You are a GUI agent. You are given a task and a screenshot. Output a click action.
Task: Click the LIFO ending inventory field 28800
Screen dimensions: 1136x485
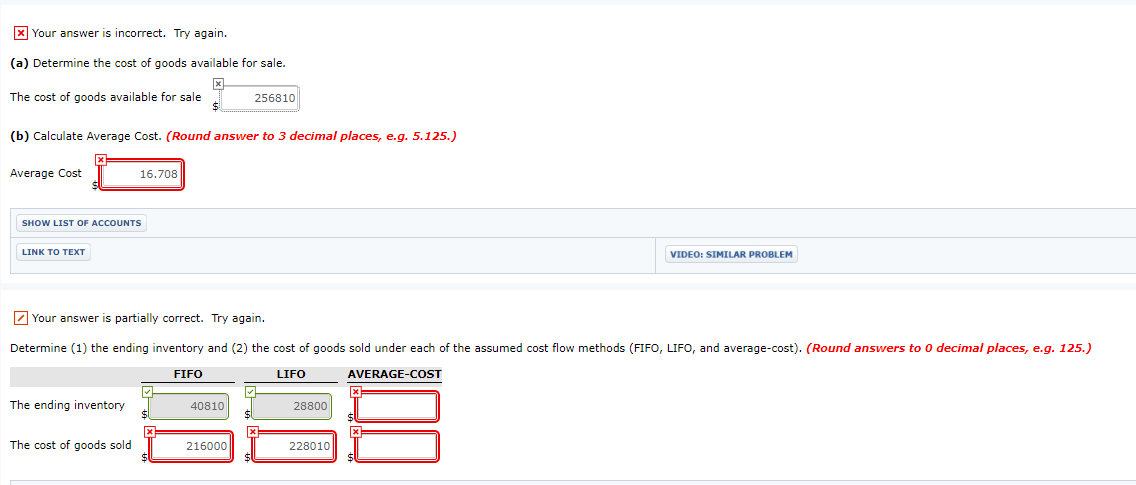point(292,407)
